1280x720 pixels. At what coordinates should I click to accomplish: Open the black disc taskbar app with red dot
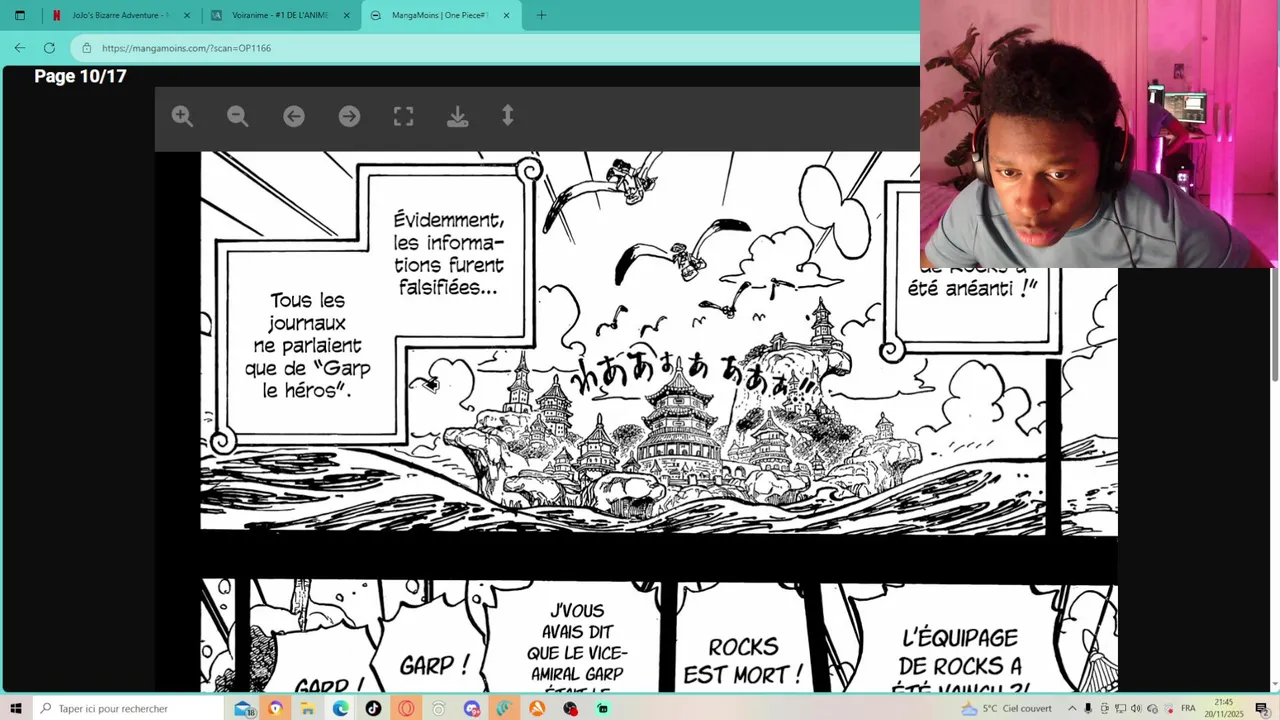tap(570, 708)
